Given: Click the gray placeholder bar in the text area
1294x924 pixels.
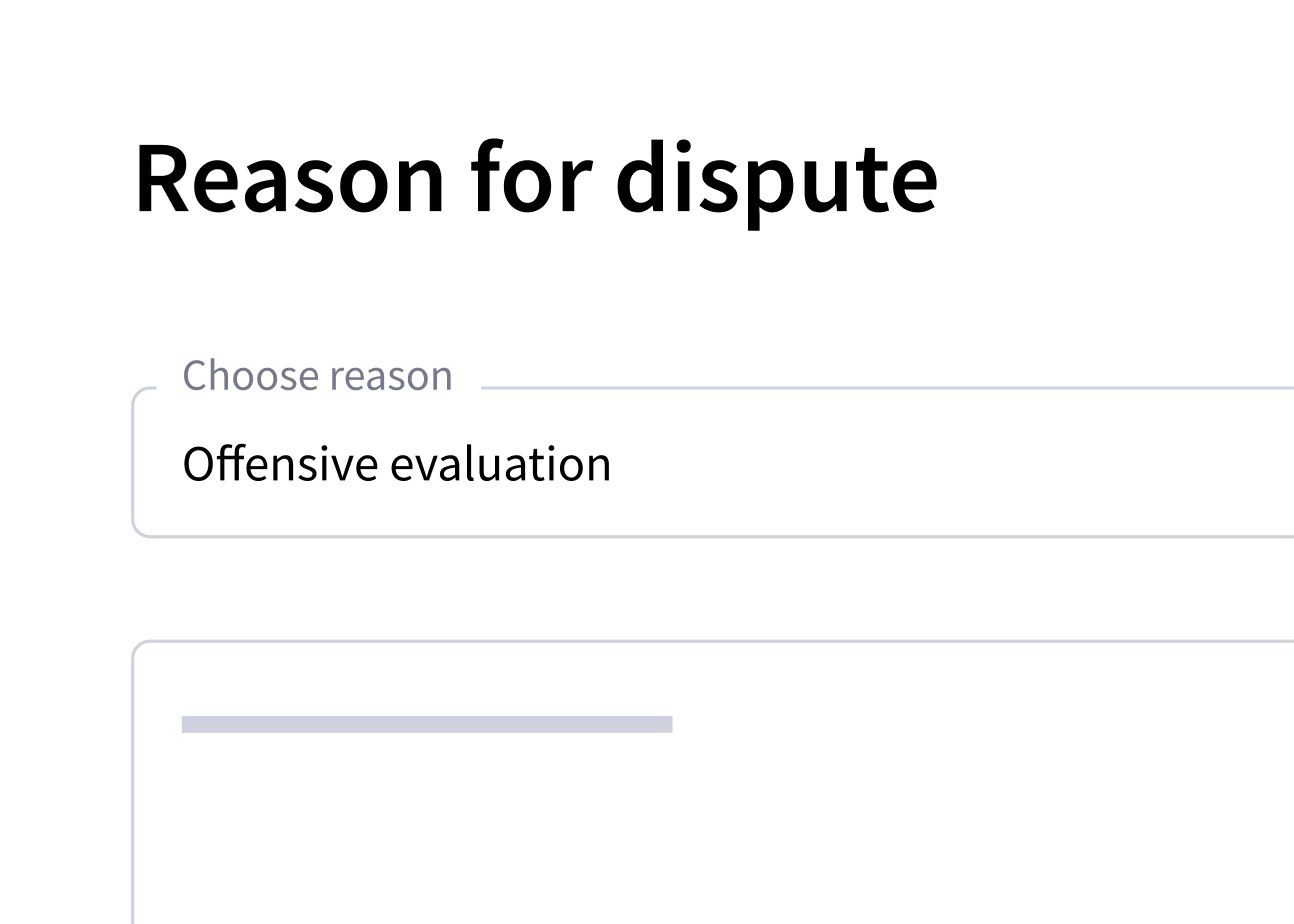Looking at the screenshot, I should coord(426,724).
